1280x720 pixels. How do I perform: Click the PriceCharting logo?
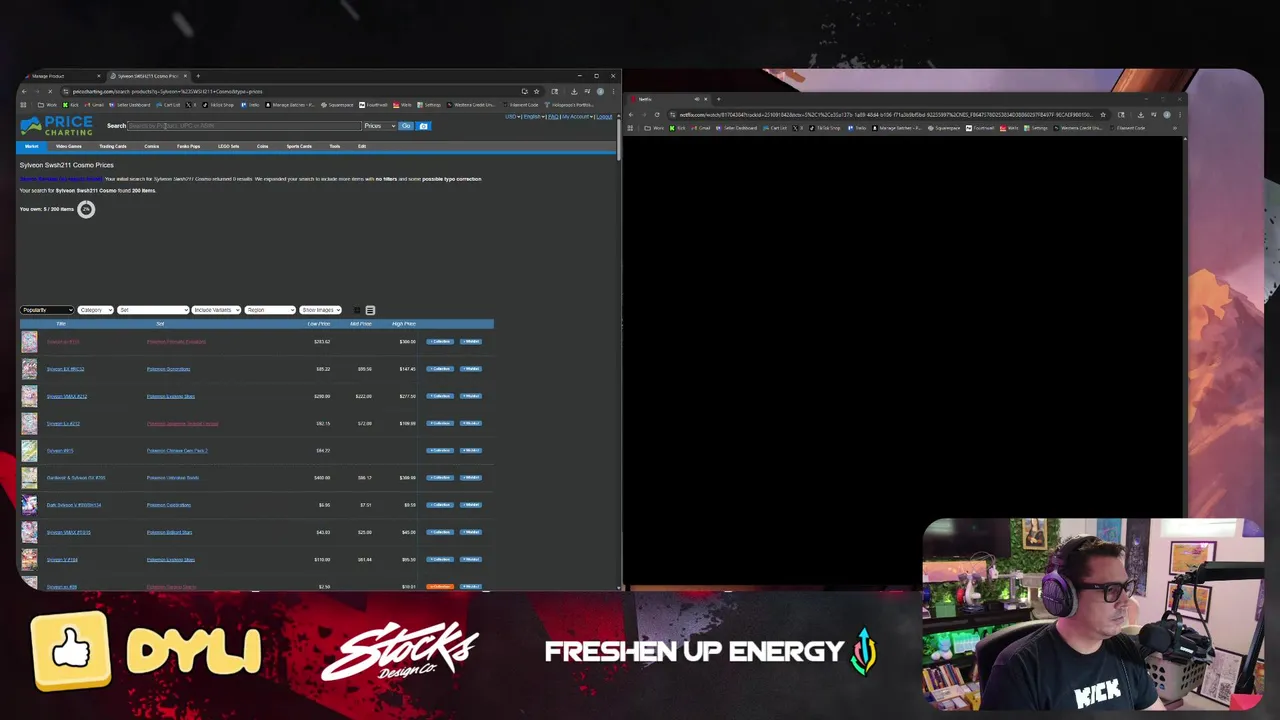56,126
